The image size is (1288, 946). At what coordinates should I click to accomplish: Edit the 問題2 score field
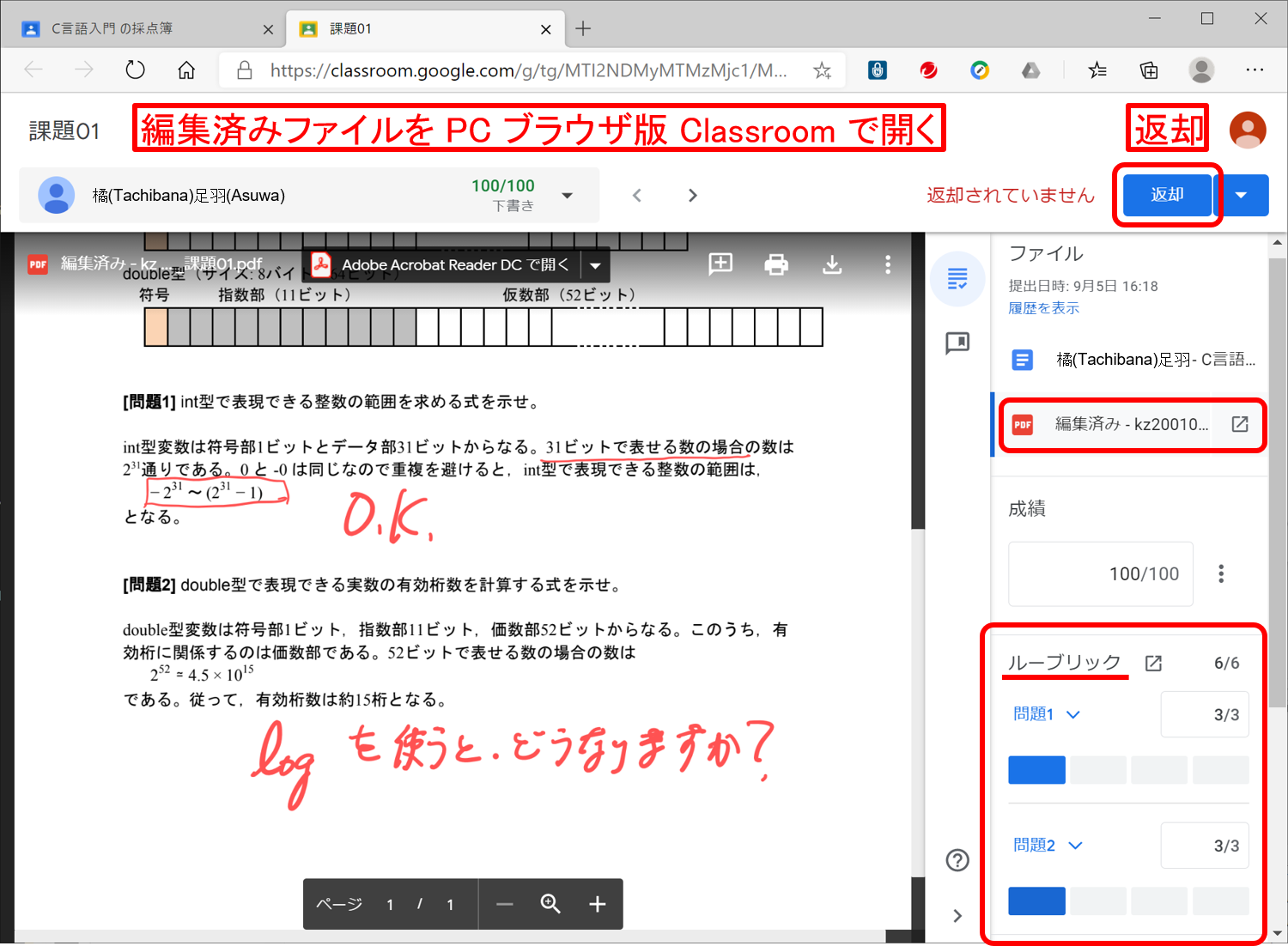pyautogui.click(x=1204, y=846)
